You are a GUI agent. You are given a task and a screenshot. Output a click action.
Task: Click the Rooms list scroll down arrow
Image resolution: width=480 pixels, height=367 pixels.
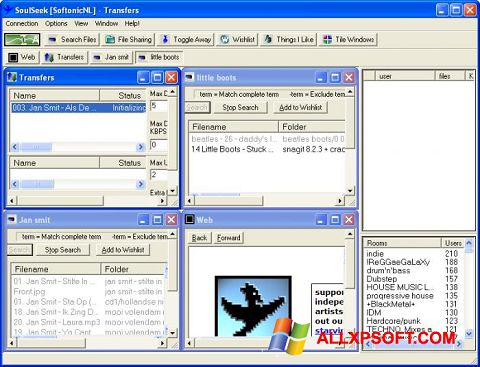469,333
